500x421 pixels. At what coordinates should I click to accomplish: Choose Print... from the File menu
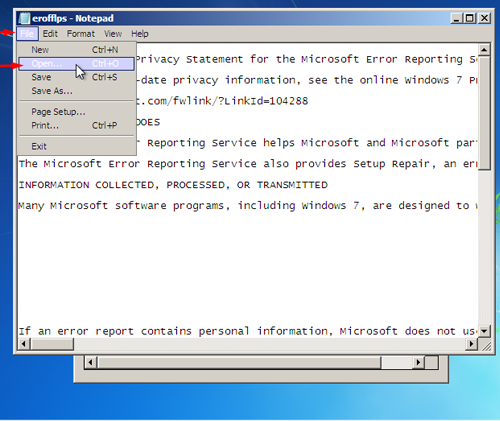tap(77, 126)
